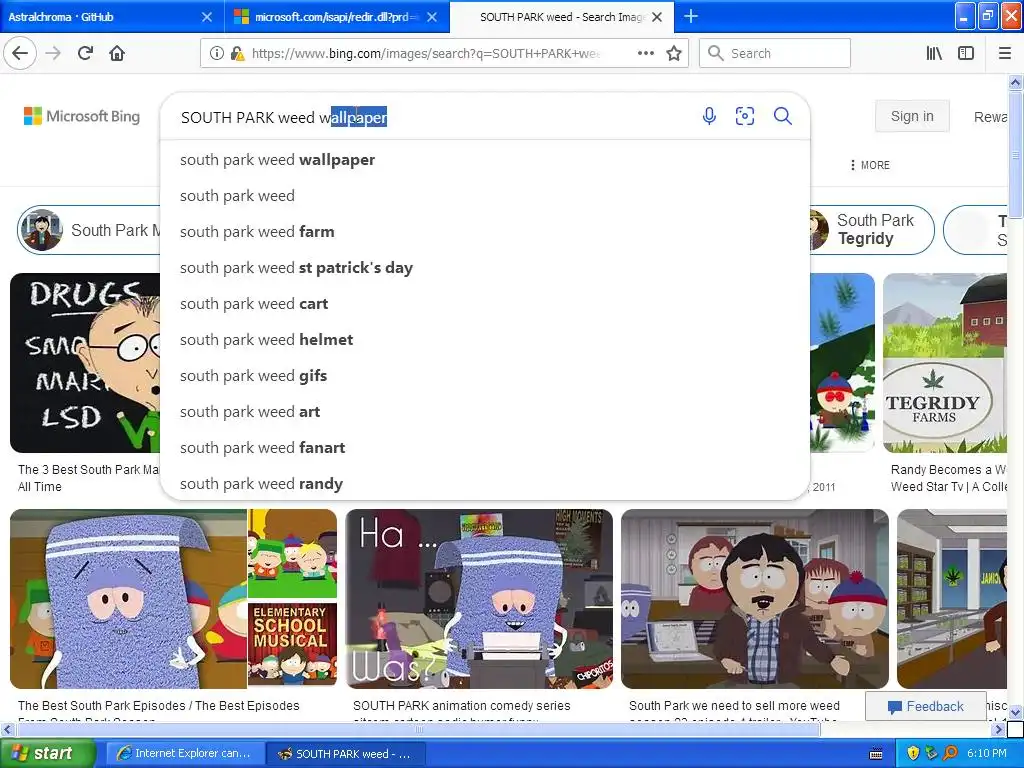The width and height of the screenshot is (1024, 768).
Task: Reload the page with refresh icon
Action: (85, 54)
